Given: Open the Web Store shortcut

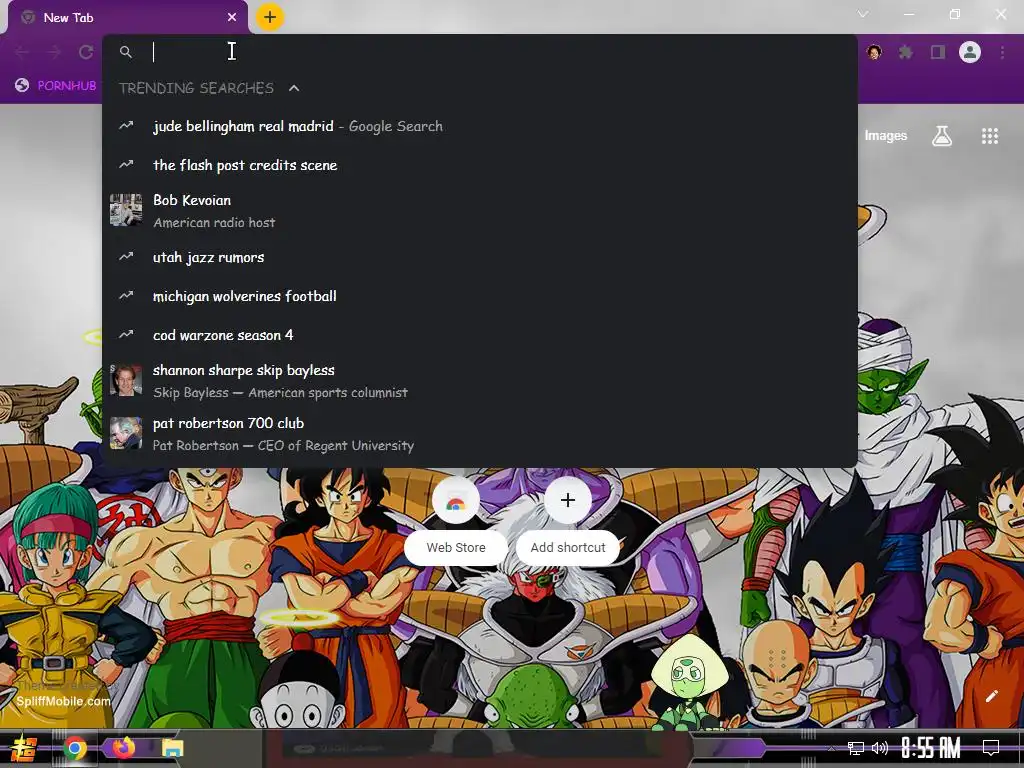Looking at the screenshot, I should [x=456, y=521].
